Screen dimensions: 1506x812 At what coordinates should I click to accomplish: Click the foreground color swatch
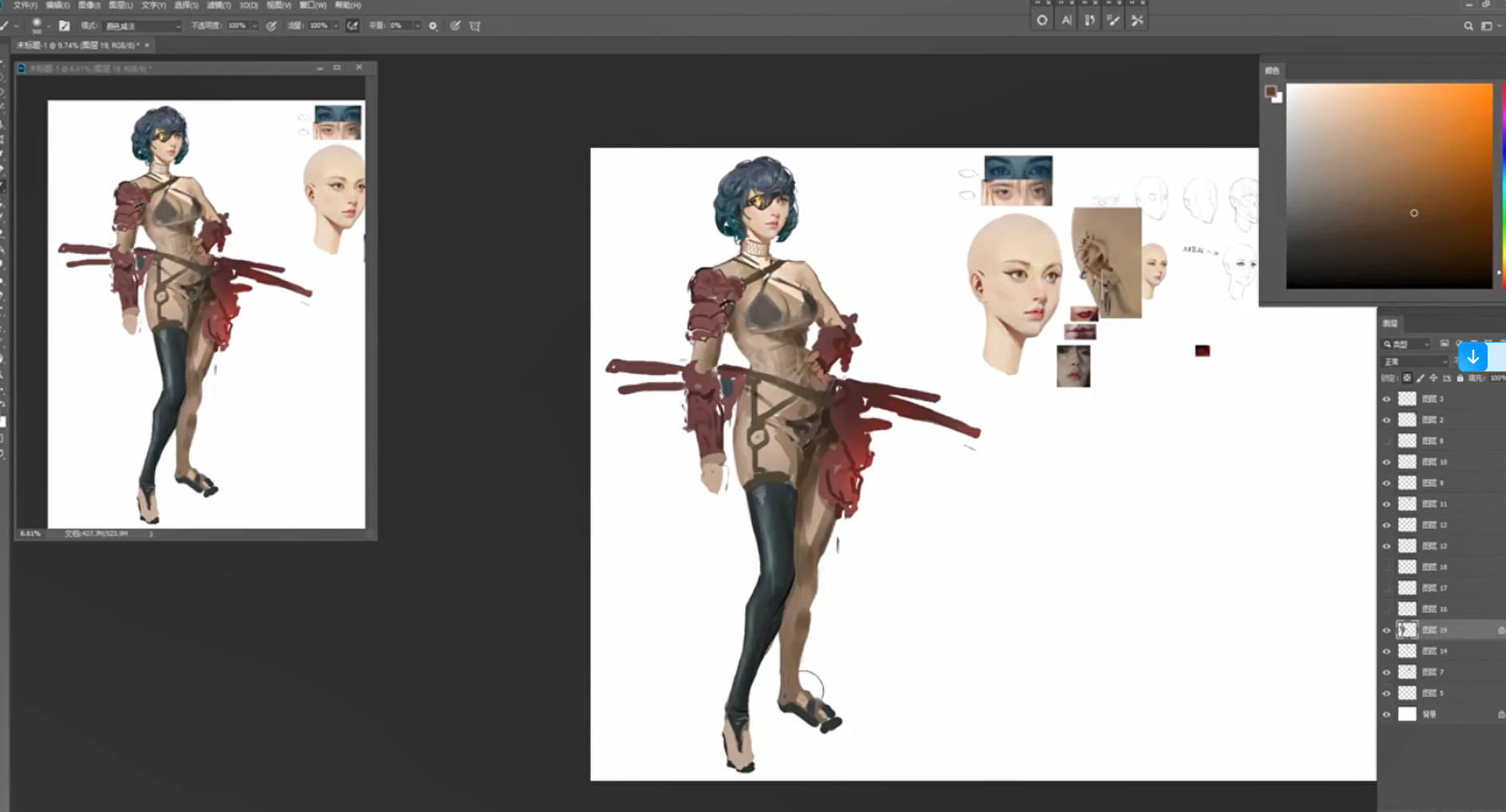click(1270, 91)
